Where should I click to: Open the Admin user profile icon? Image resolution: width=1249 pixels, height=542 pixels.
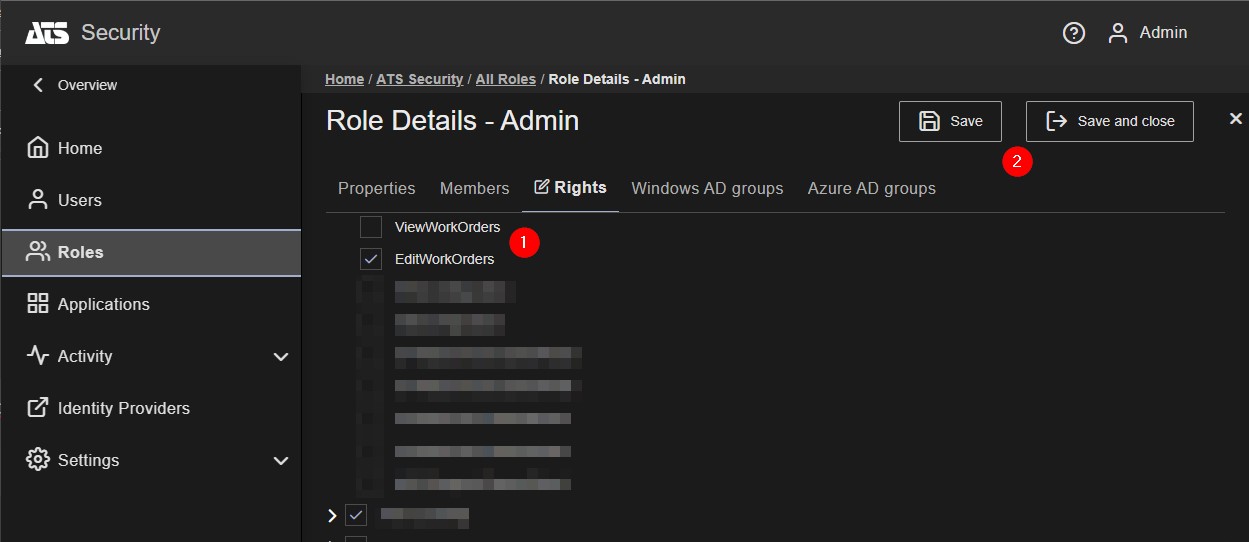[1118, 33]
